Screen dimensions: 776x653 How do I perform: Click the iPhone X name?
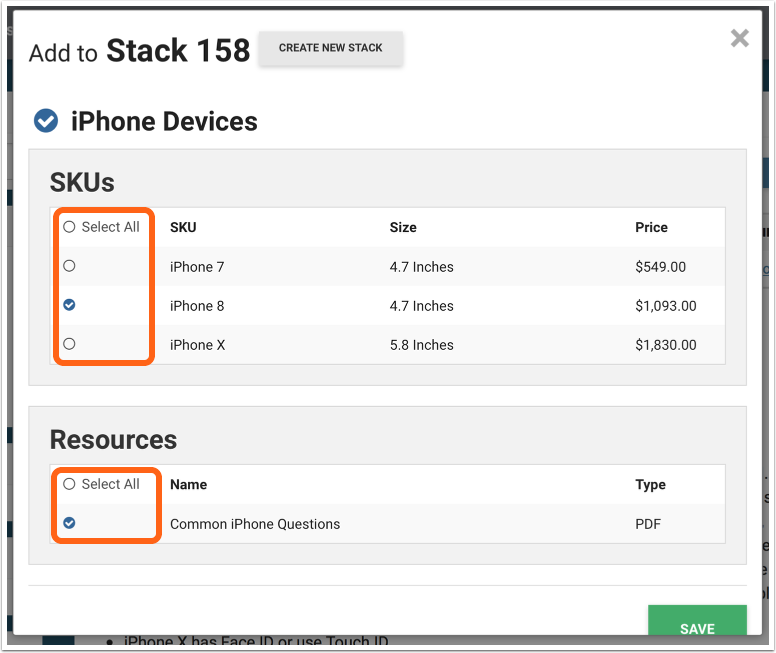pyautogui.click(x=197, y=345)
